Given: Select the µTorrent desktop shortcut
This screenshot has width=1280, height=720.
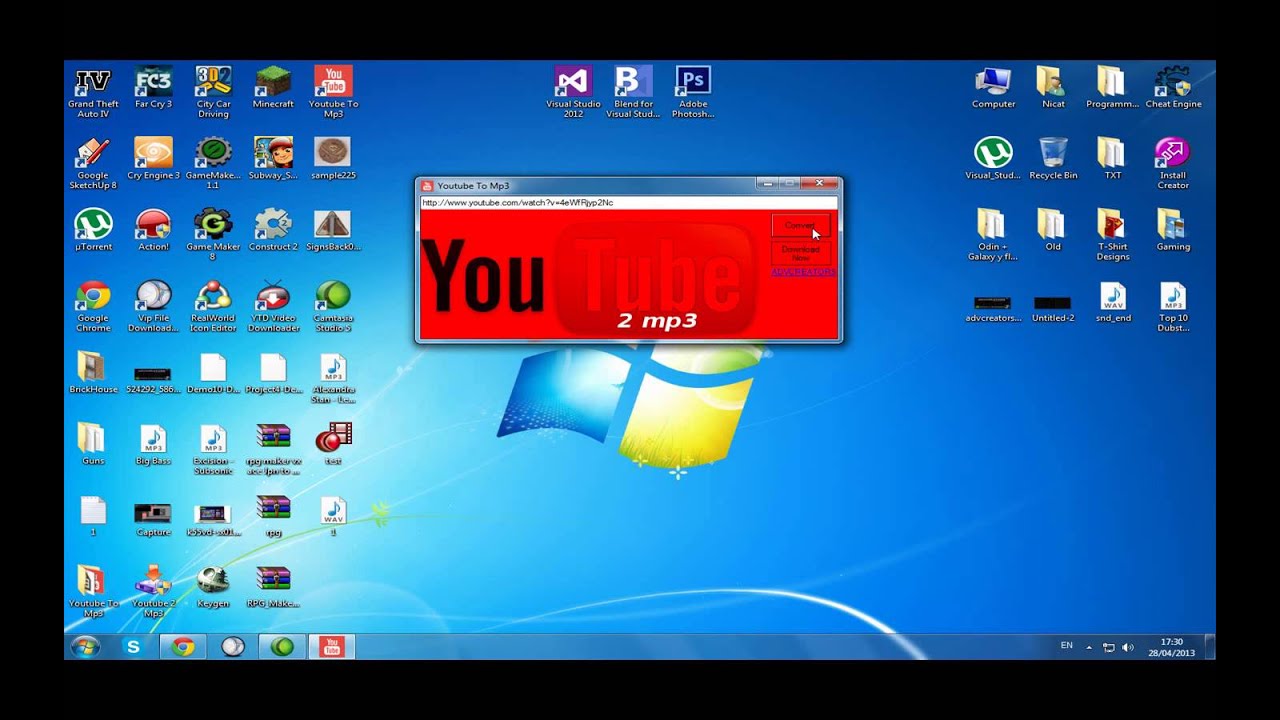Looking at the screenshot, I should [x=93, y=230].
